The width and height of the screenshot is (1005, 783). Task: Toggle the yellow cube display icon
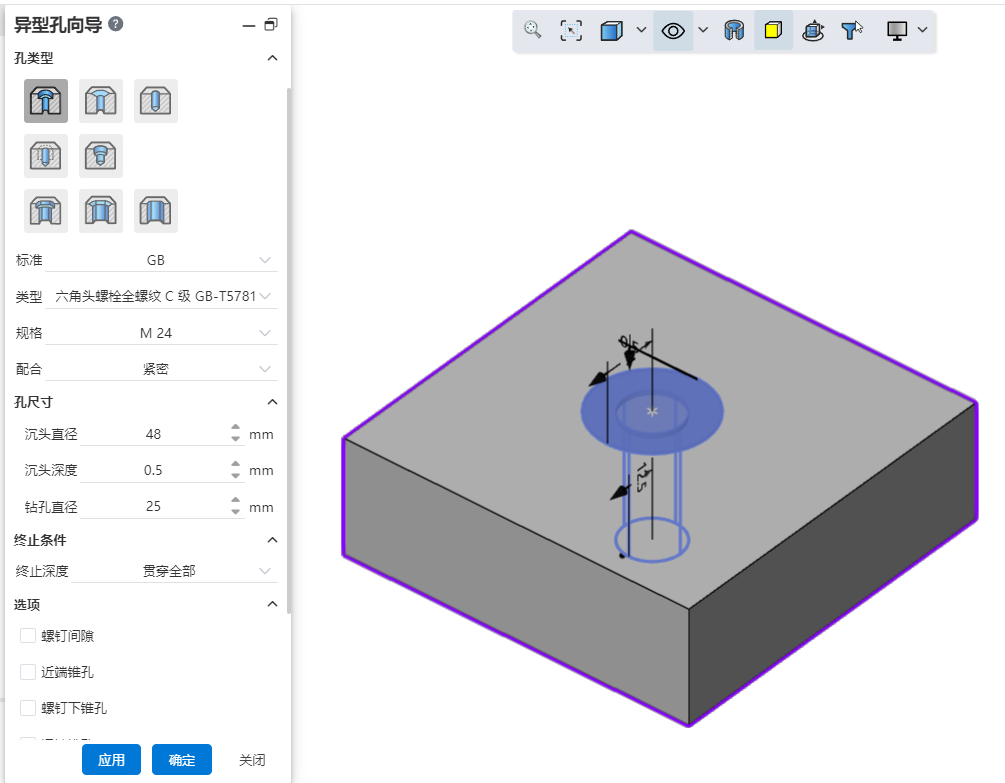coord(773,30)
